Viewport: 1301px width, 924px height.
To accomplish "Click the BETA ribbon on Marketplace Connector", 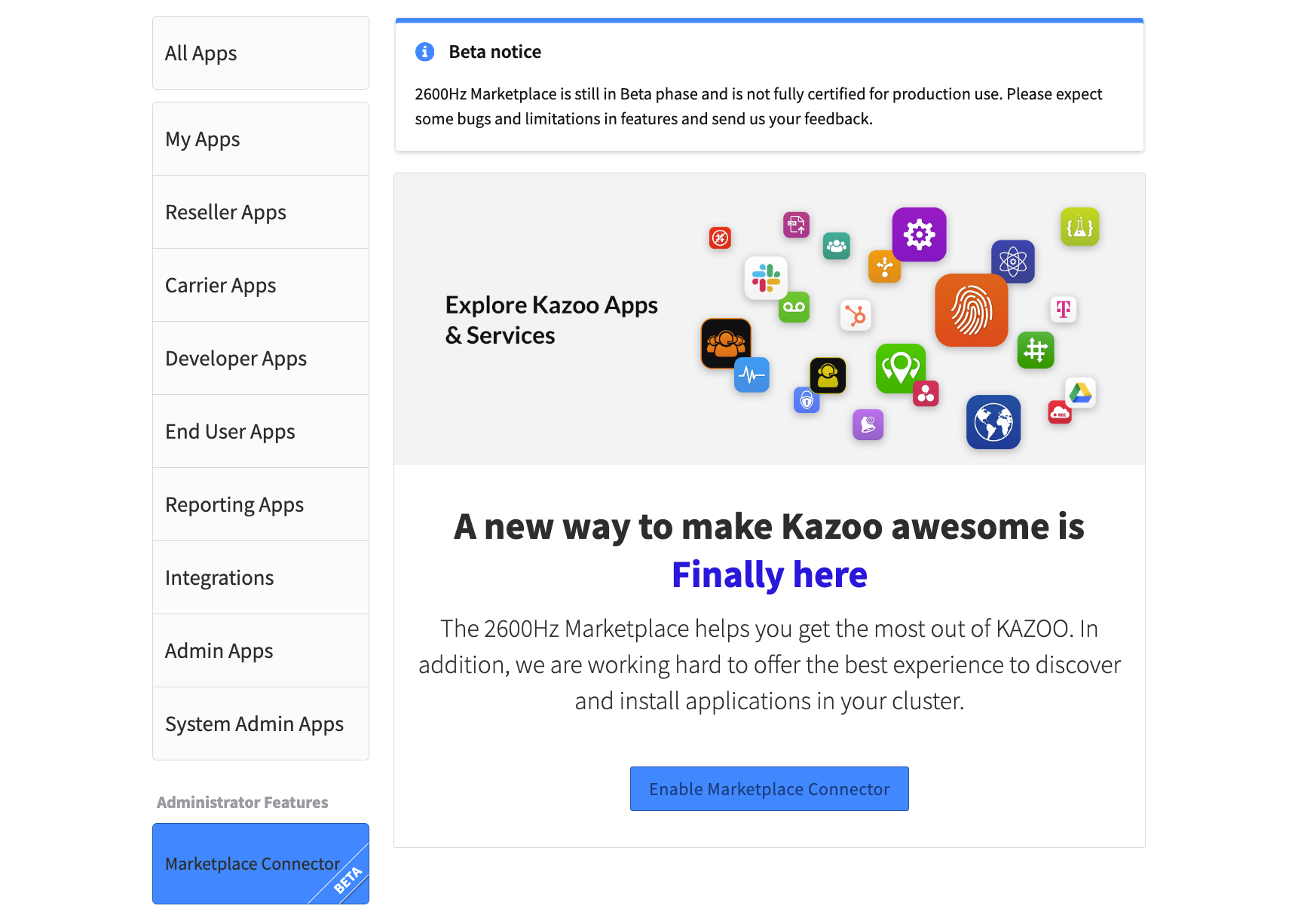I will click(347, 880).
